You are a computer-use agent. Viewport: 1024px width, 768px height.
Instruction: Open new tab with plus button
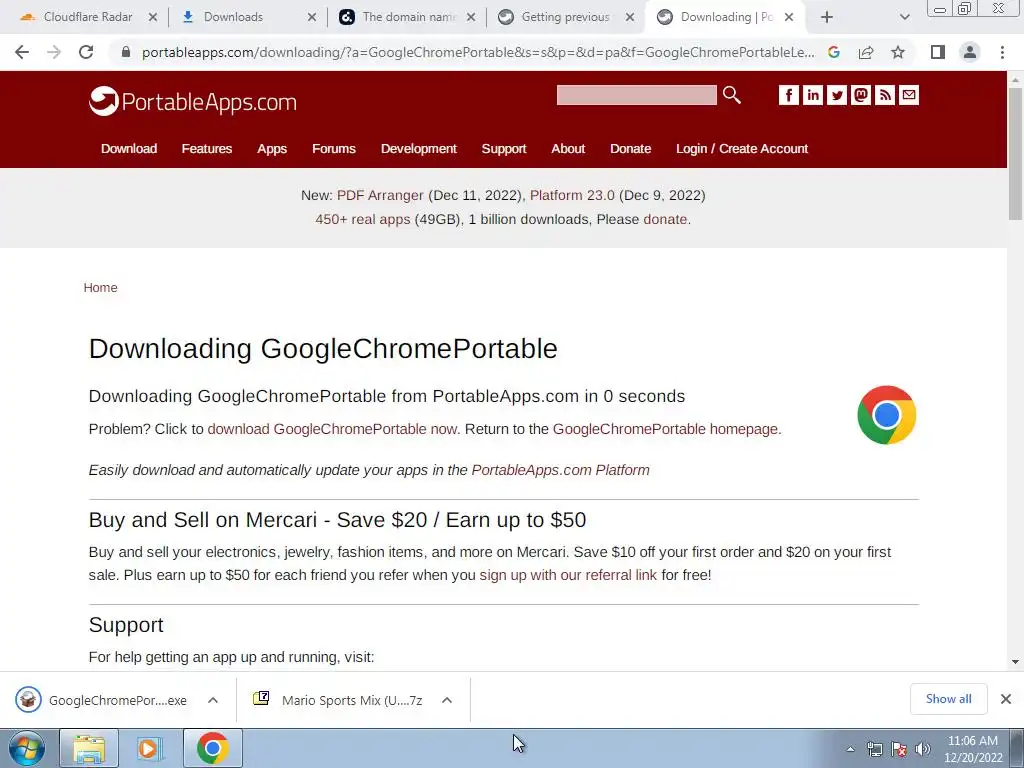click(827, 17)
